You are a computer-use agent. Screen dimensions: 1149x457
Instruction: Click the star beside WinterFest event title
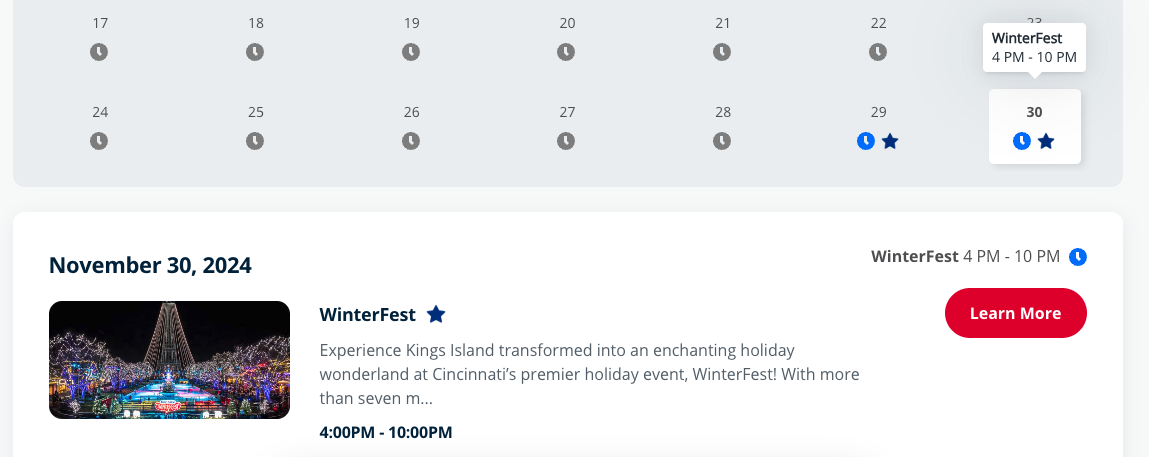(436, 314)
